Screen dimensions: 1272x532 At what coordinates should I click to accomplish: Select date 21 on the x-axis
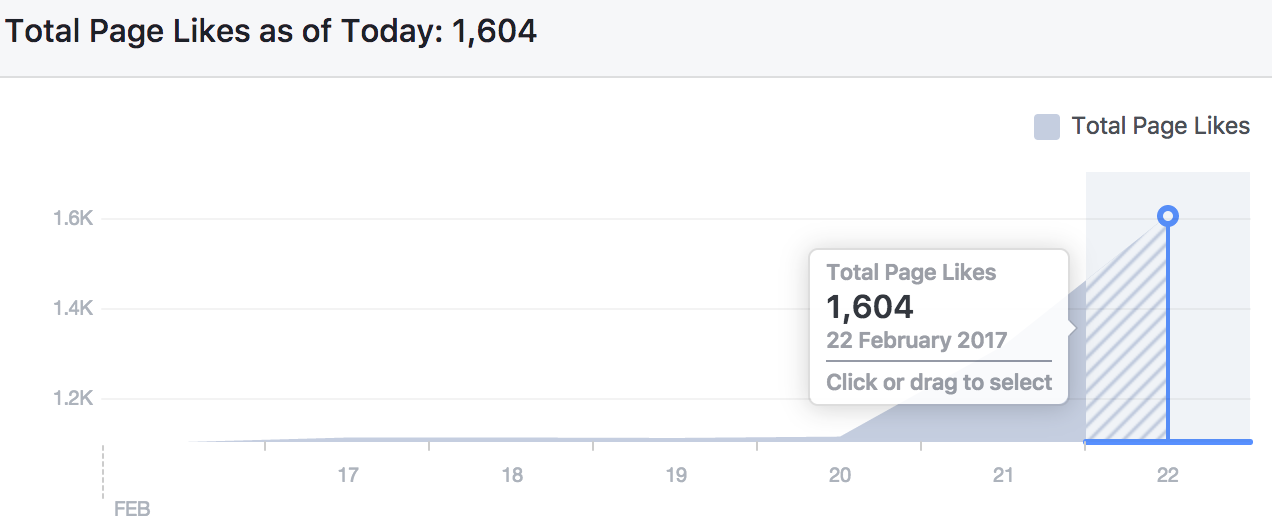click(x=1004, y=475)
